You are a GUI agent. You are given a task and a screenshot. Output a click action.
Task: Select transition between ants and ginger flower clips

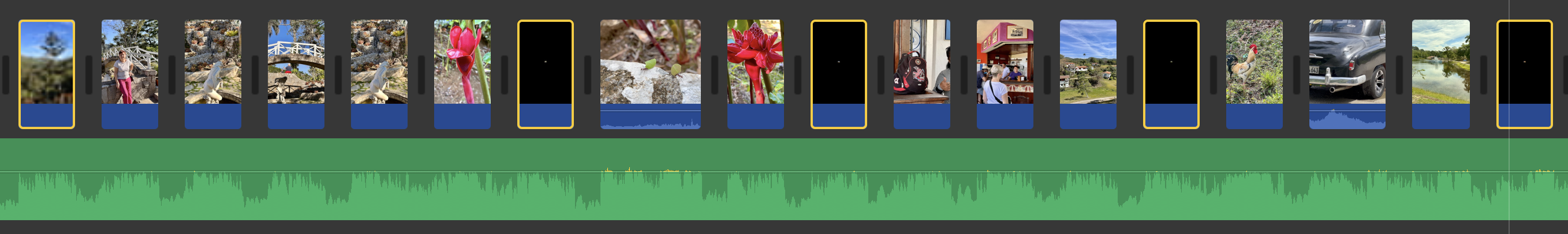point(714,75)
